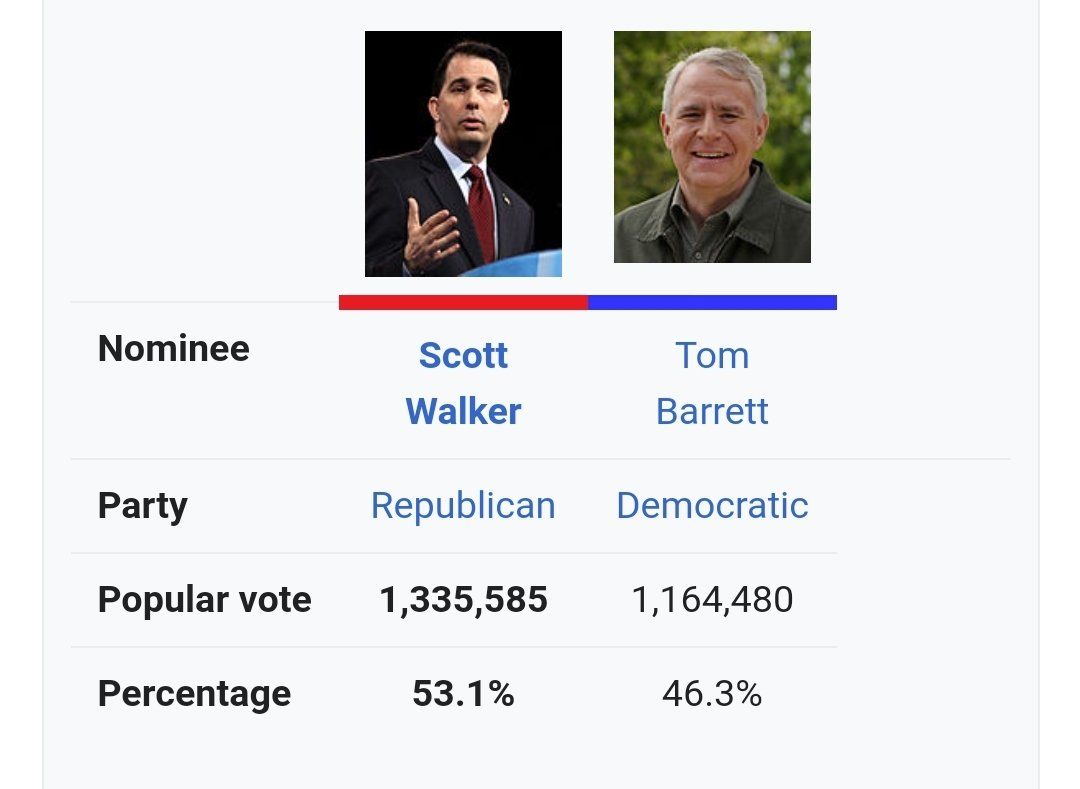This screenshot has width=1080, height=789.
Task: Click the raised hand in Walker's photo
Action: coord(430,236)
